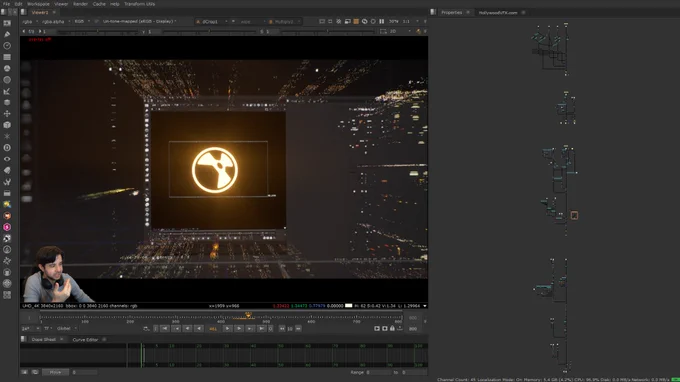Toggle the orange proxy mode button

tap(356, 21)
